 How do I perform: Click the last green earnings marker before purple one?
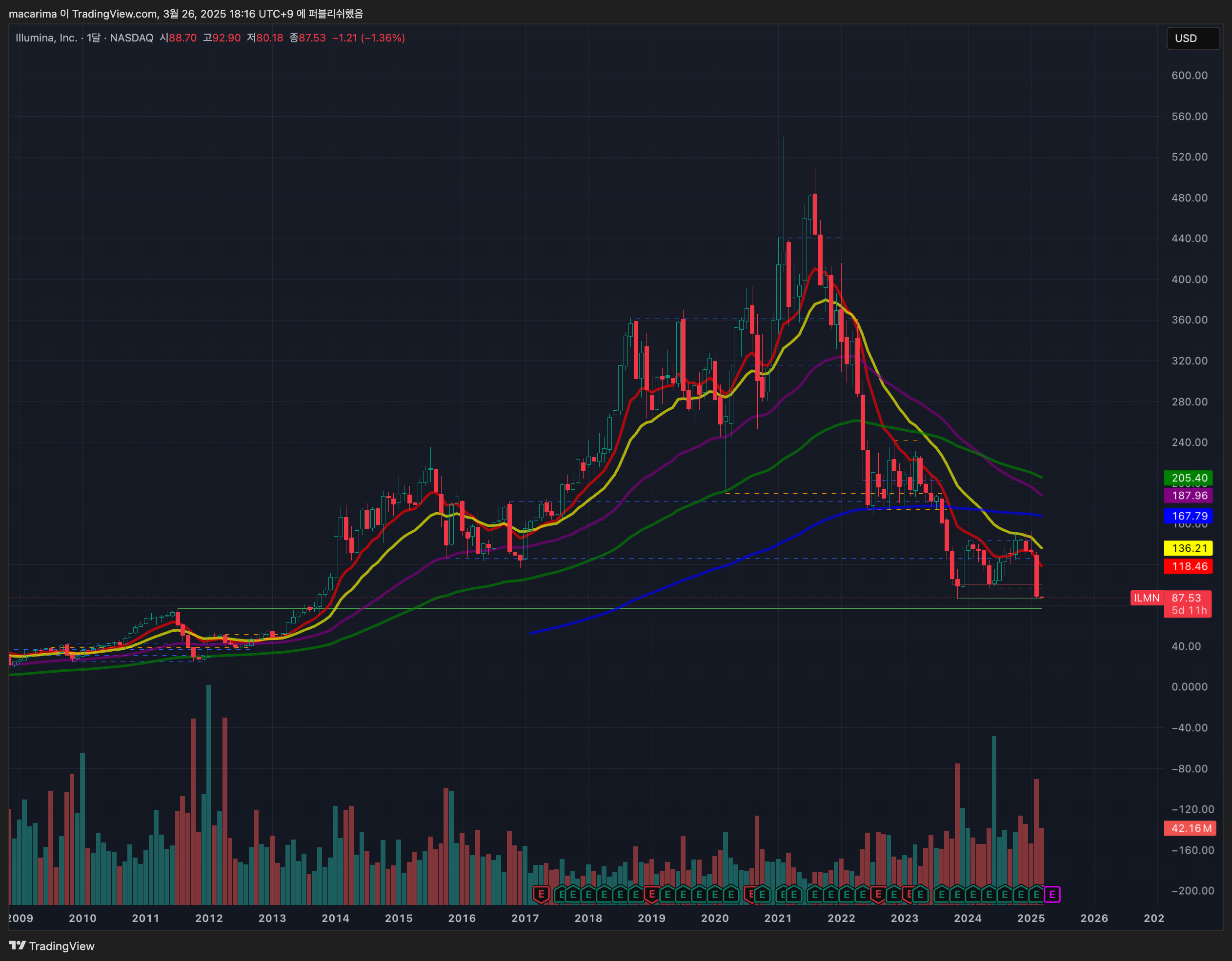(1036, 895)
